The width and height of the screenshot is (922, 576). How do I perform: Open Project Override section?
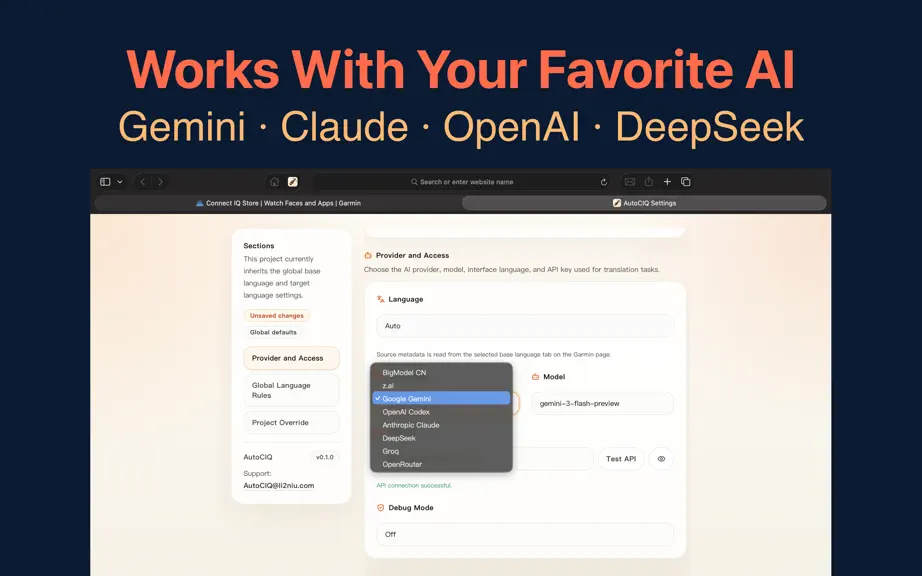[x=291, y=423]
